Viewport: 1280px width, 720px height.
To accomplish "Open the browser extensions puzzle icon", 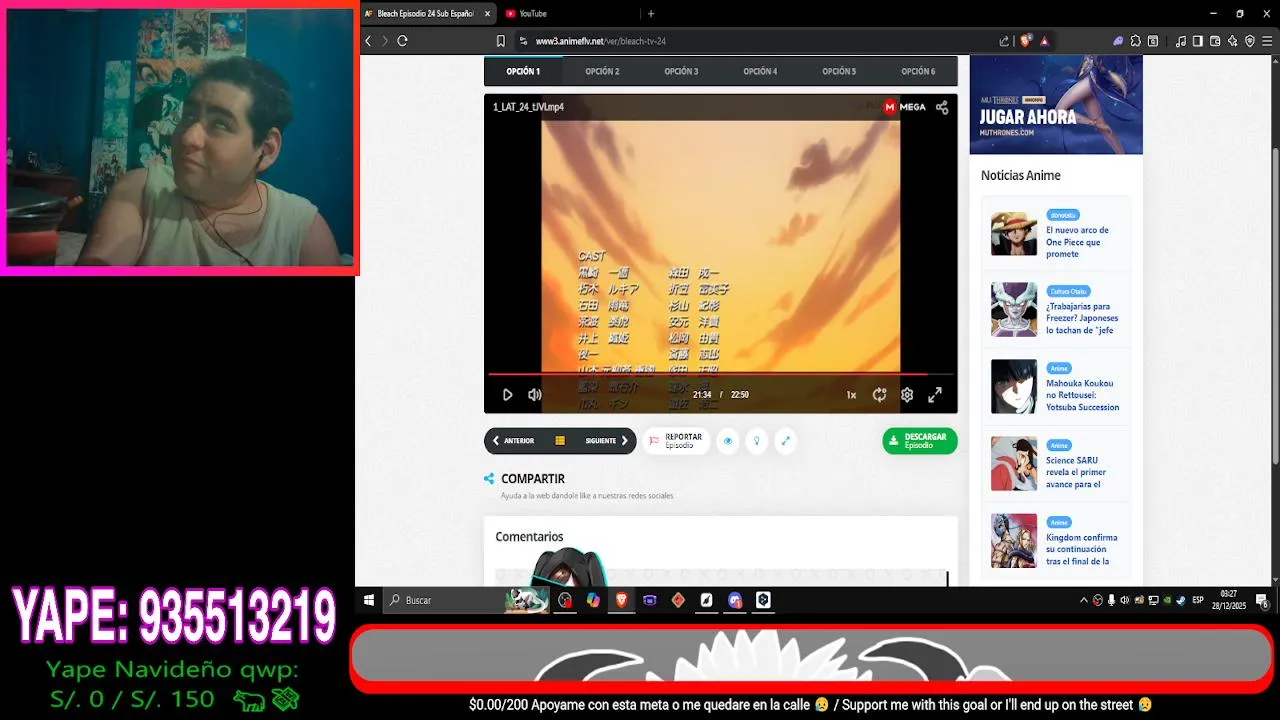I will coord(1136,41).
